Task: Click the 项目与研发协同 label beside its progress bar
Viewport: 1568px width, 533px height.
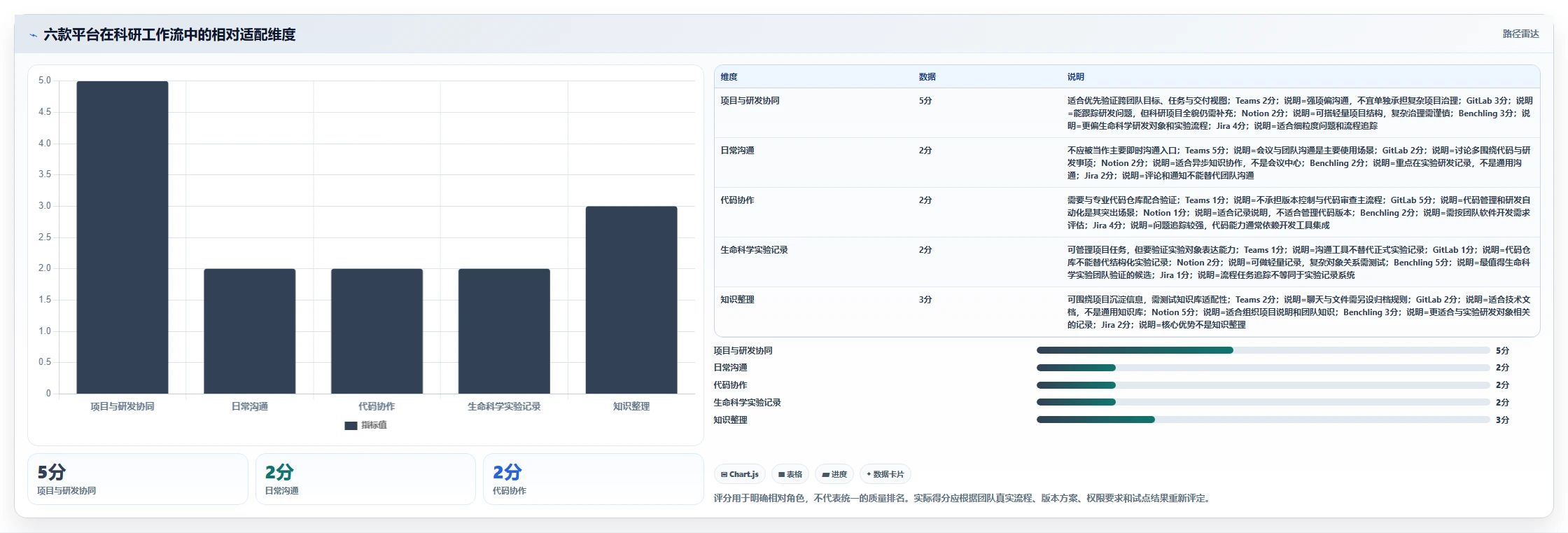Action: point(743,351)
